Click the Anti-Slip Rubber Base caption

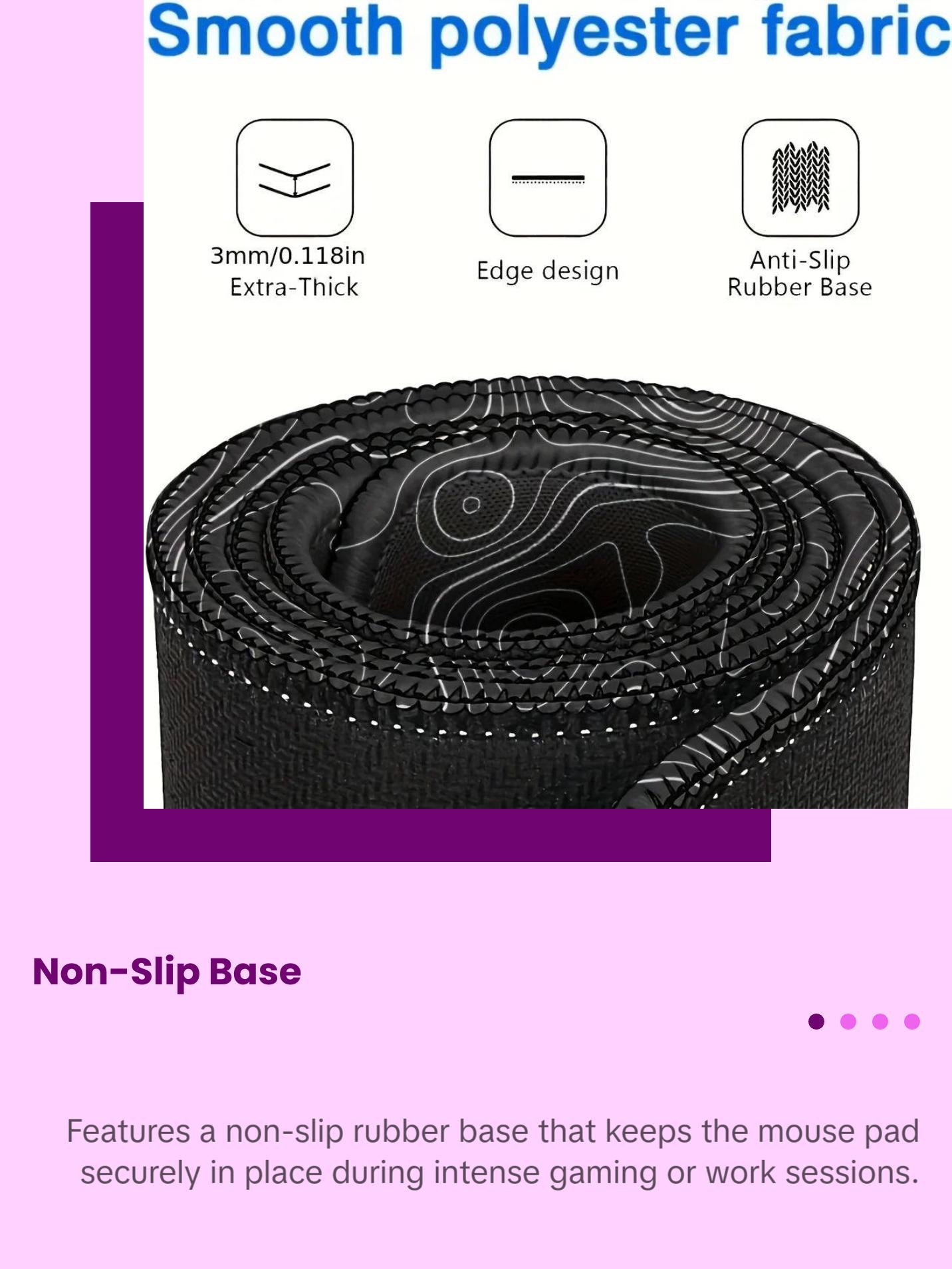tap(800, 273)
